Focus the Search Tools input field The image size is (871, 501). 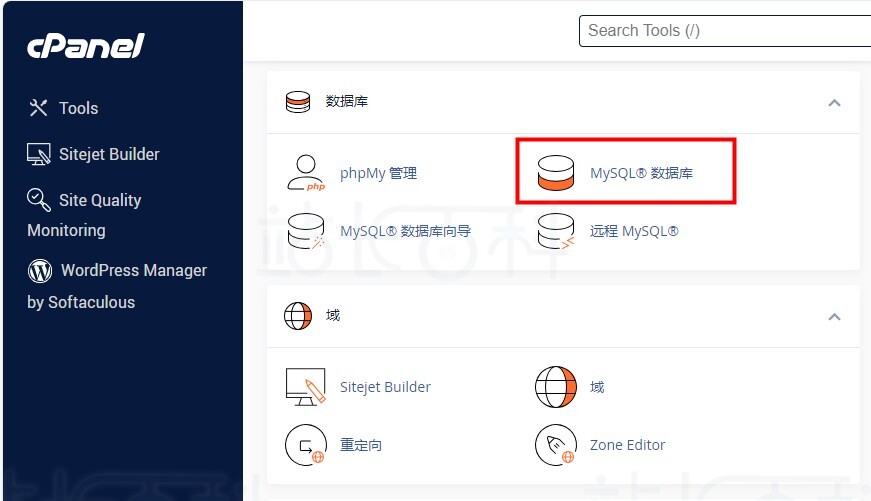tap(725, 31)
